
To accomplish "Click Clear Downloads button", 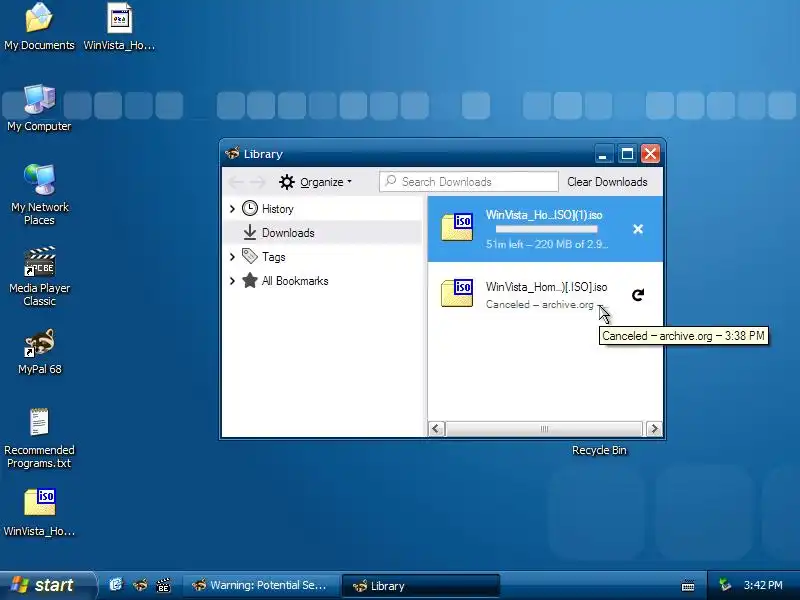I will 607,182.
